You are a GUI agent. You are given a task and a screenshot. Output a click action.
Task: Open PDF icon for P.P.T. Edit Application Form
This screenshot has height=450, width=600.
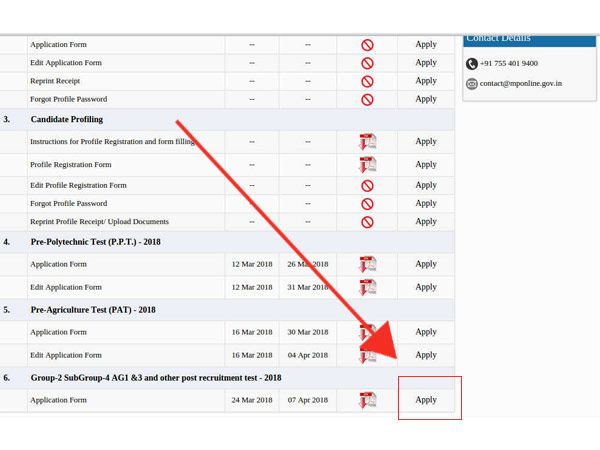tap(368, 287)
